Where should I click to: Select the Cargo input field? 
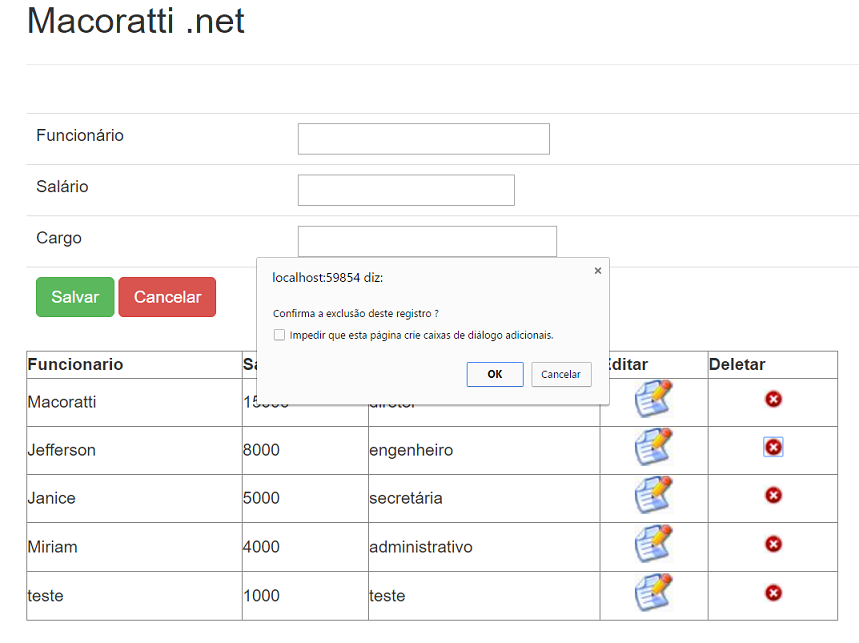pos(427,241)
